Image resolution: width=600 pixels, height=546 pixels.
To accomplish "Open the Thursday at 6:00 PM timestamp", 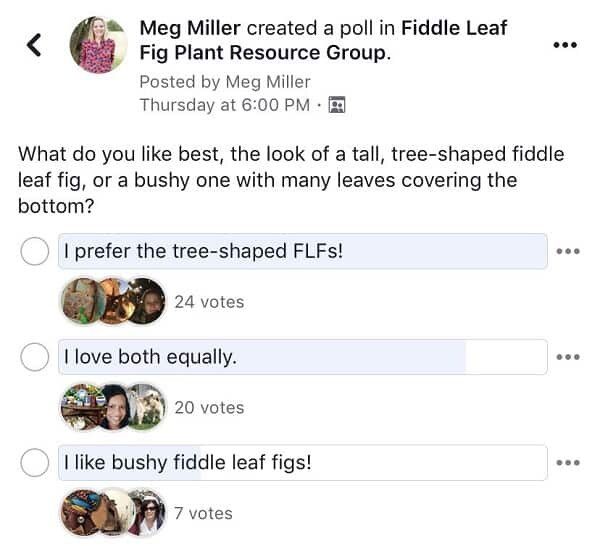I will (225, 105).
